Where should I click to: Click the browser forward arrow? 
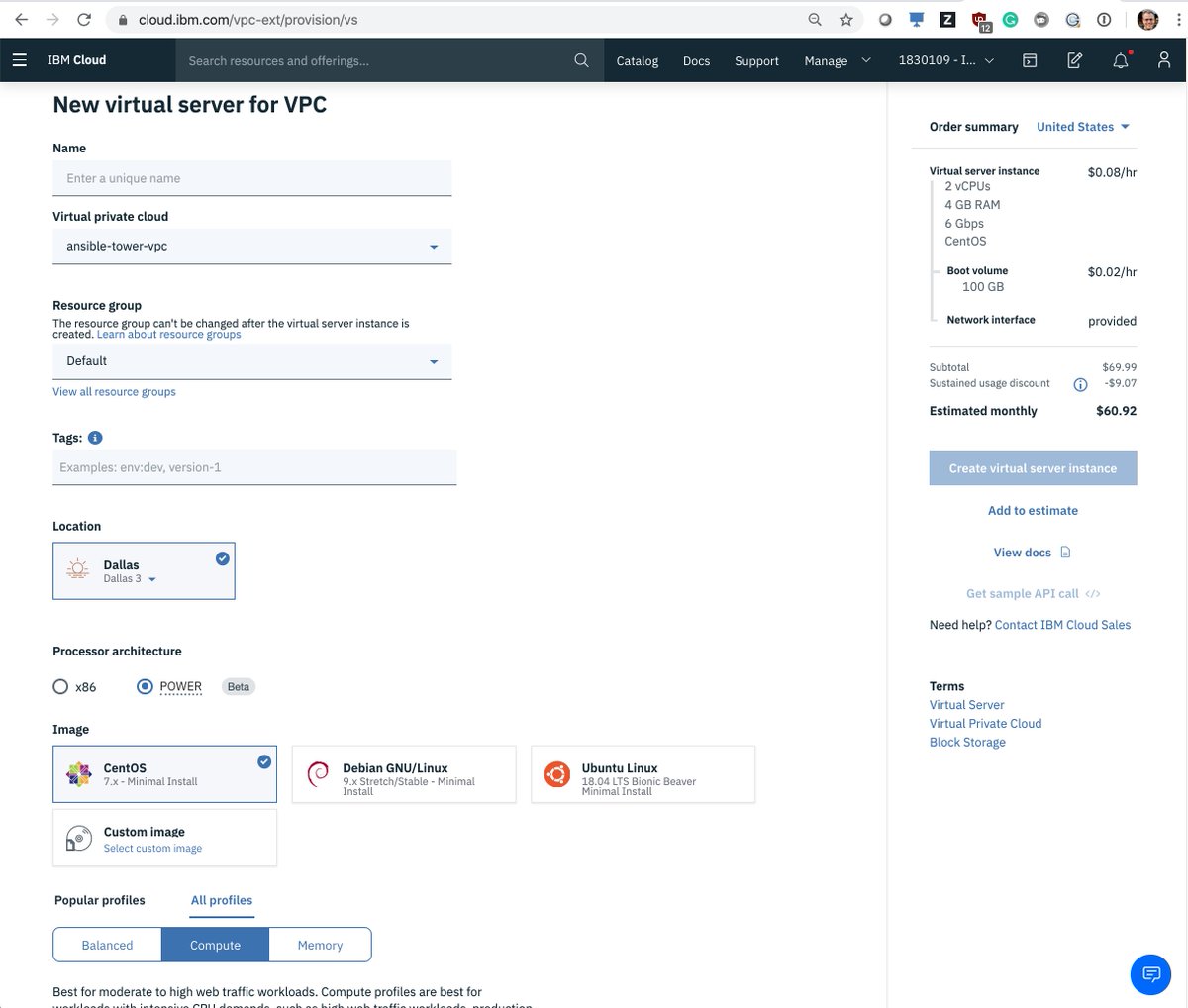(52, 19)
